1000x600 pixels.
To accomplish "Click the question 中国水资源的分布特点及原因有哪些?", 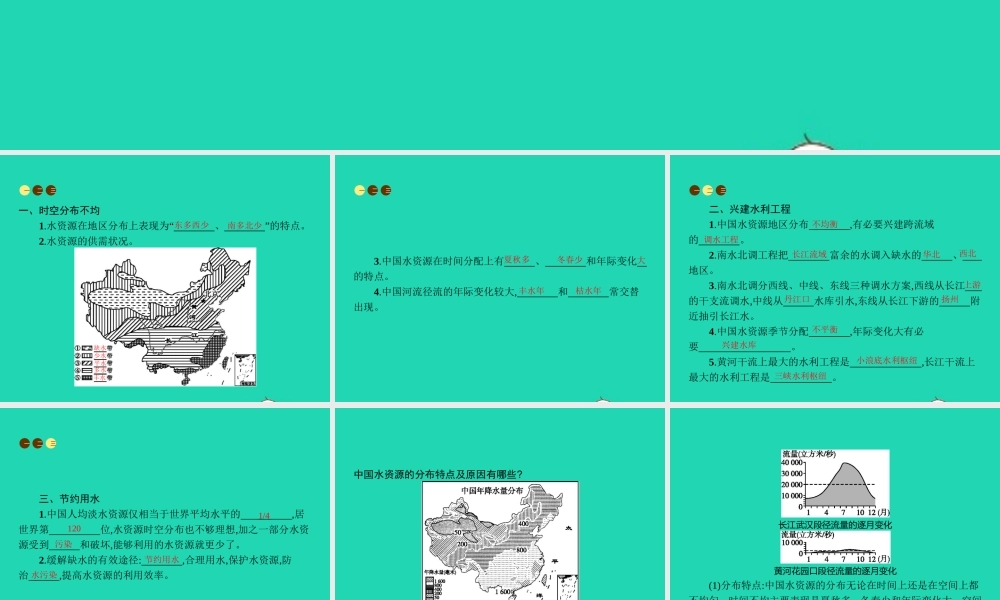I will coord(439,474).
